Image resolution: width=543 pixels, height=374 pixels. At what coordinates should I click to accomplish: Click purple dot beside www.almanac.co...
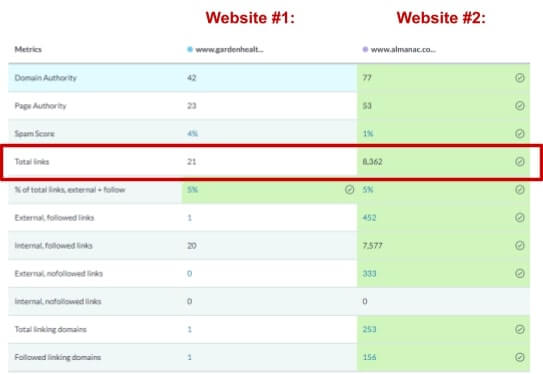(365, 49)
